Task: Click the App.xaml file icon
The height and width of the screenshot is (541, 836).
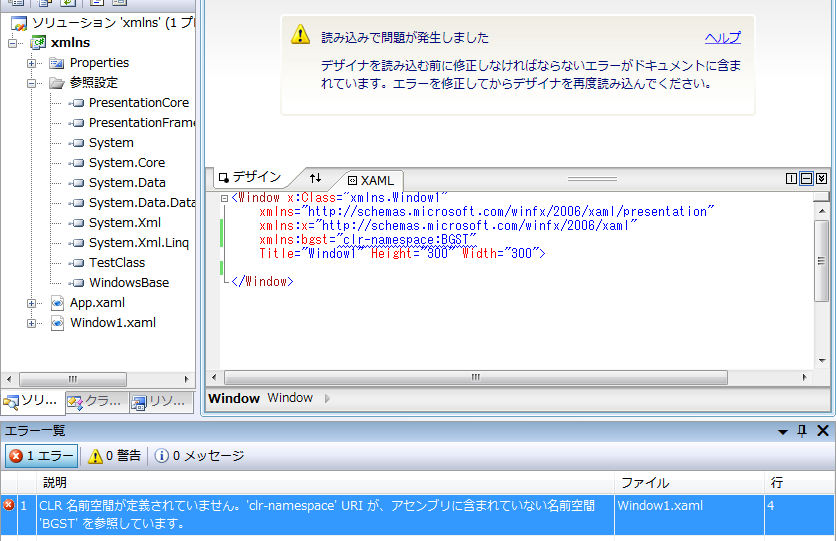Action: pos(57,303)
